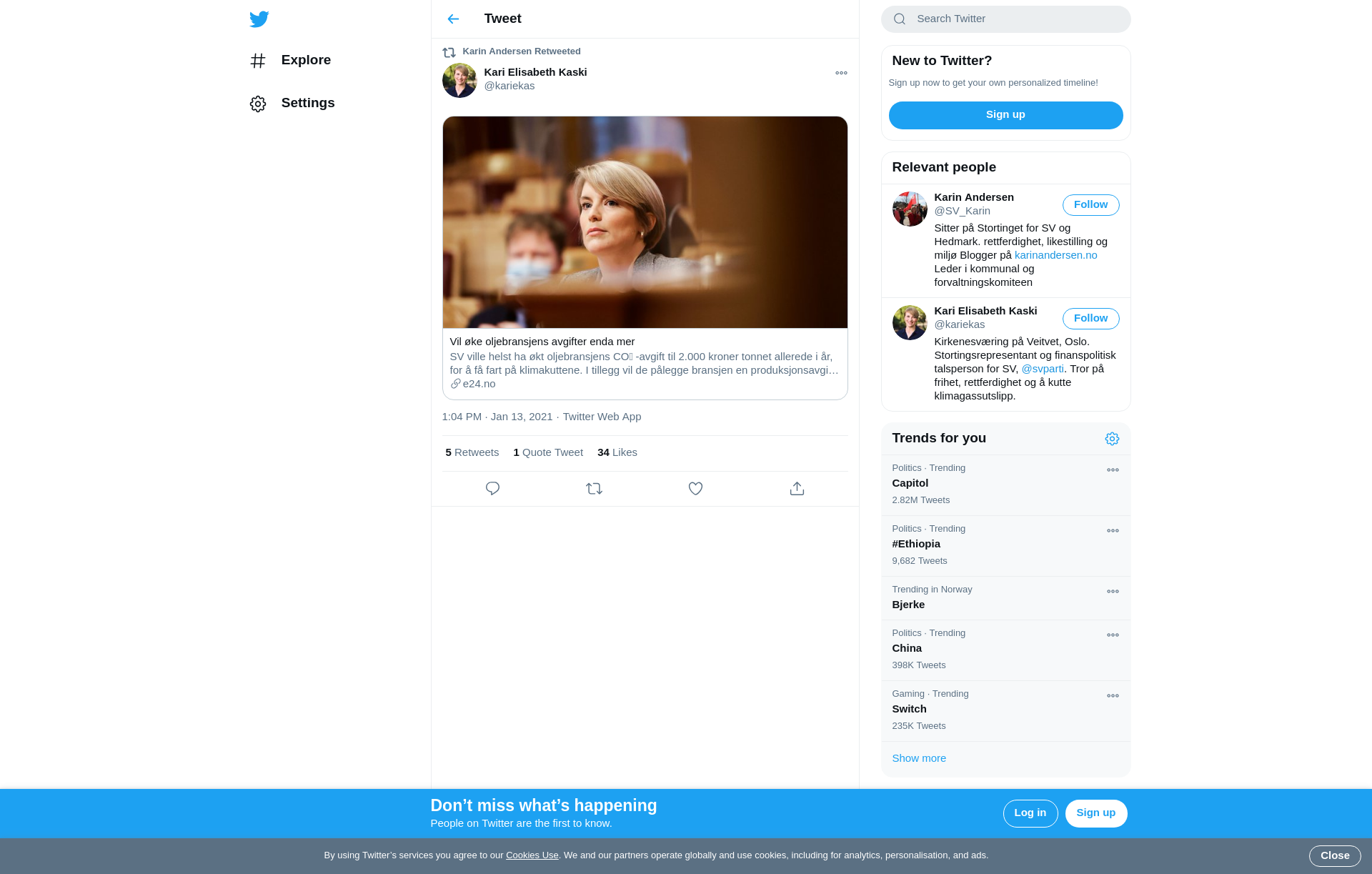This screenshot has width=1372, height=874.
Task: Click the Twitter bird logo
Action: coord(259,19)
